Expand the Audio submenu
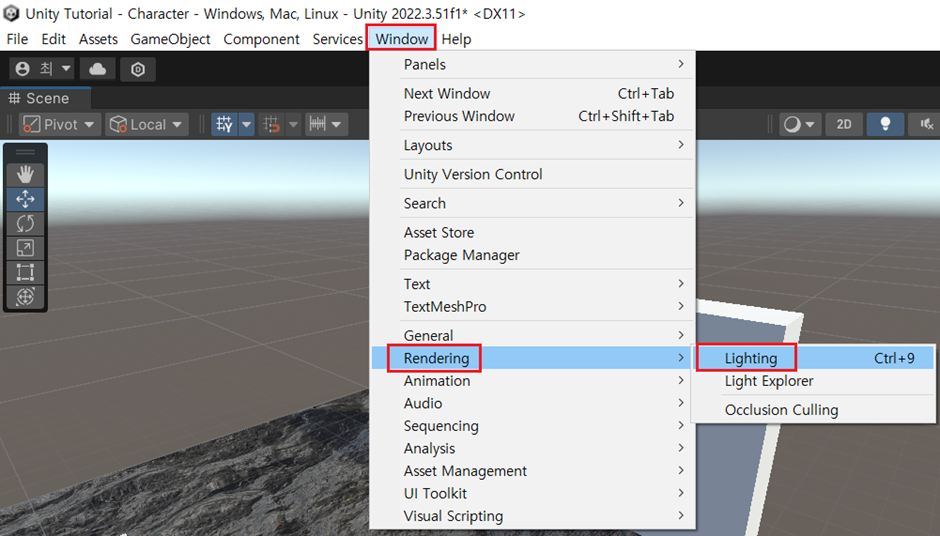 click(532, 403)
